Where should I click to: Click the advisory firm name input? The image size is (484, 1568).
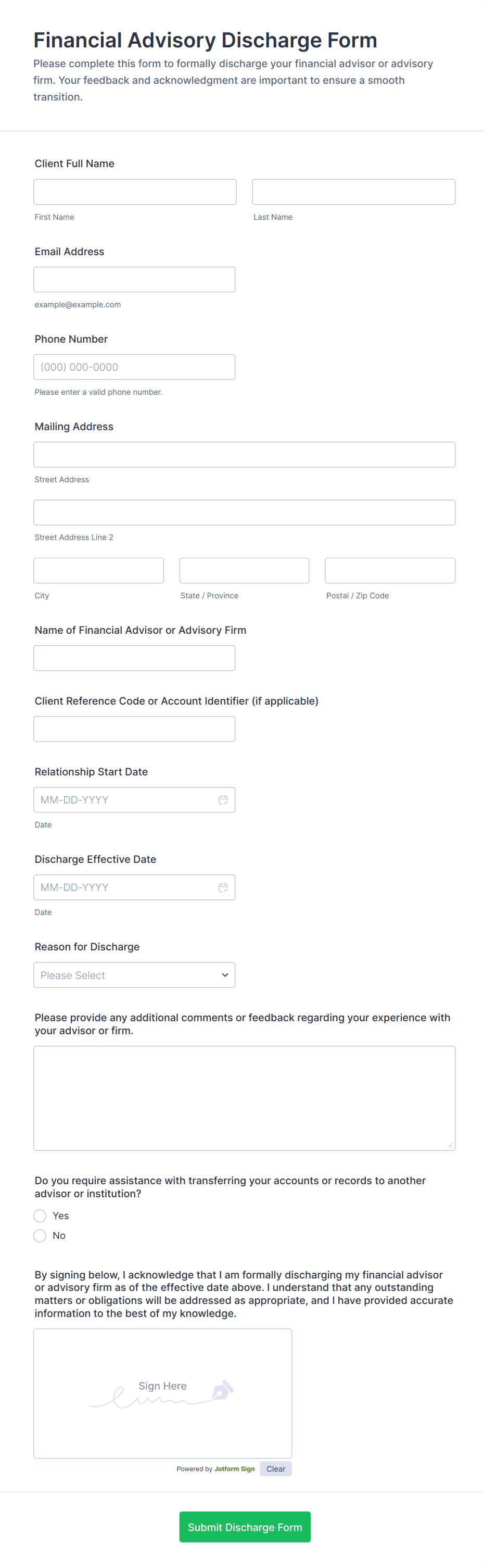coord(134,657)
